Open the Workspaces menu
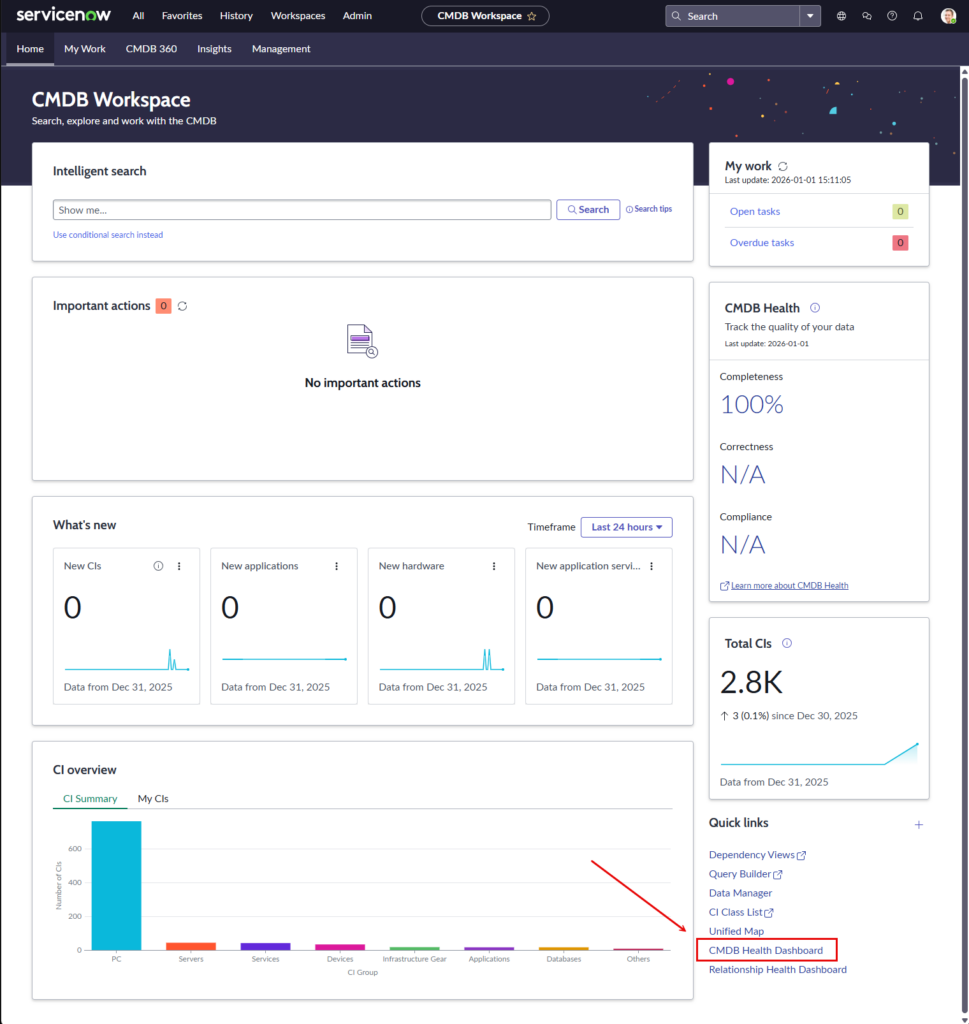Screen dimensions: 969x1024 click(x=298, y=16)
